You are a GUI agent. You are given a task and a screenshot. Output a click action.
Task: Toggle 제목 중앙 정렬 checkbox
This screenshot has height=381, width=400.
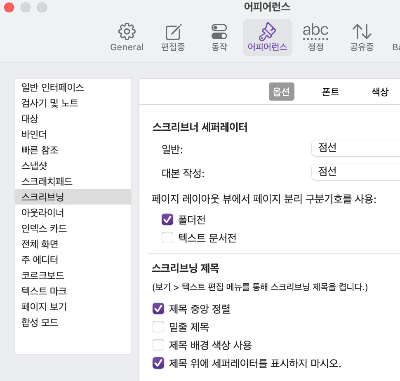[x=158, y=309]
